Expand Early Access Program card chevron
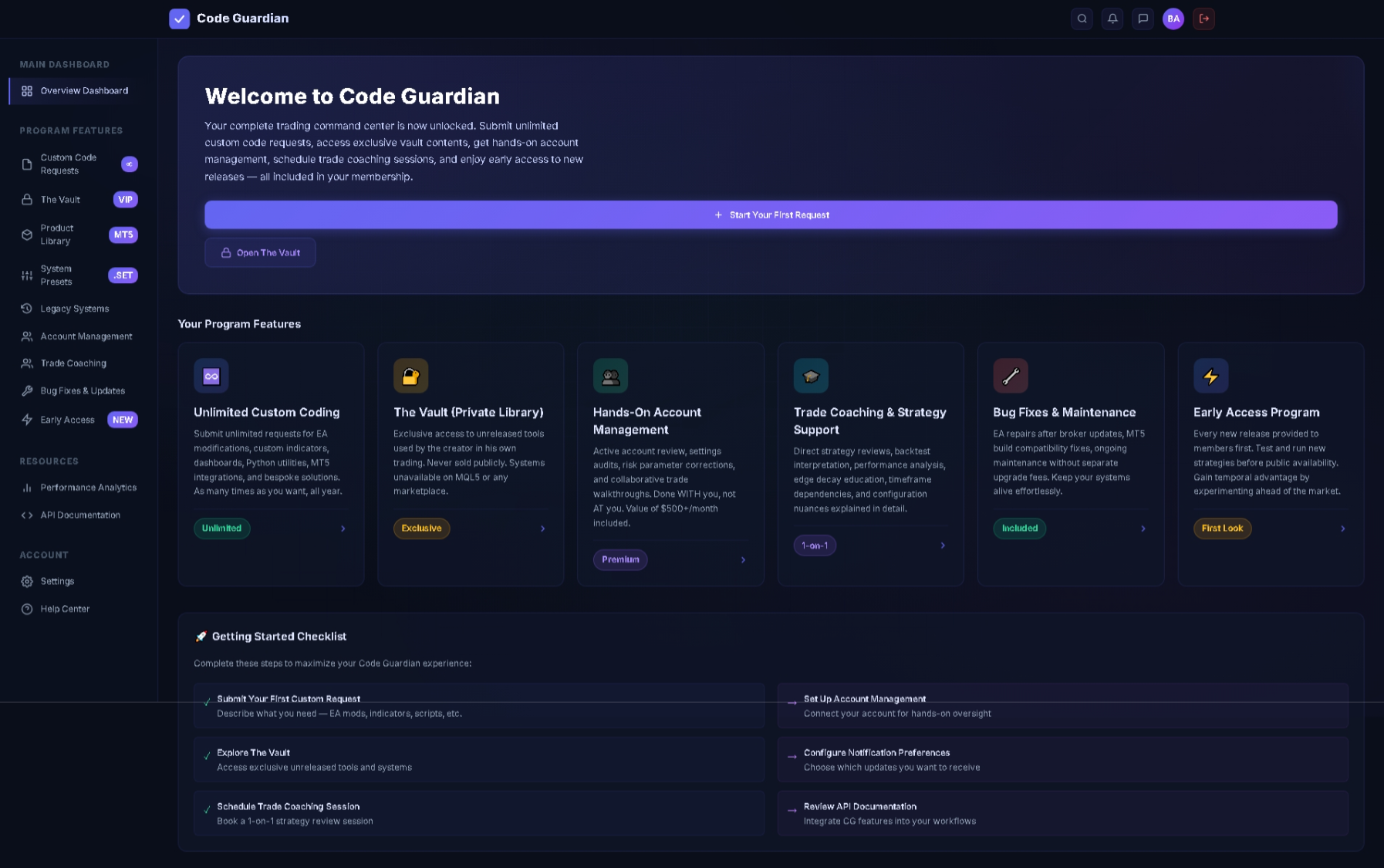 point(1343,529)
